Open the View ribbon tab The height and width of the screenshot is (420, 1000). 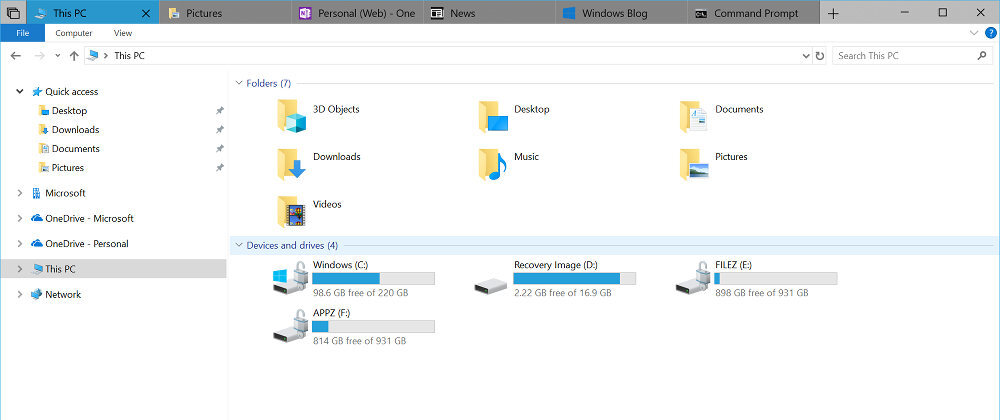[x=123, y=33]
